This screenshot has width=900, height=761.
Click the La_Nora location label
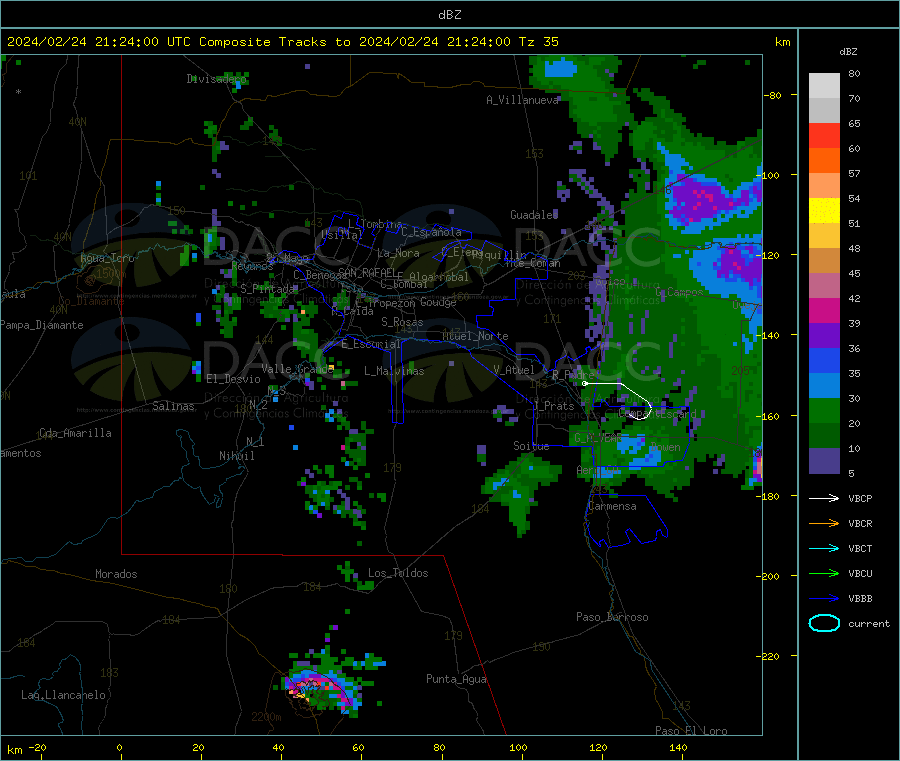point(398,253)
